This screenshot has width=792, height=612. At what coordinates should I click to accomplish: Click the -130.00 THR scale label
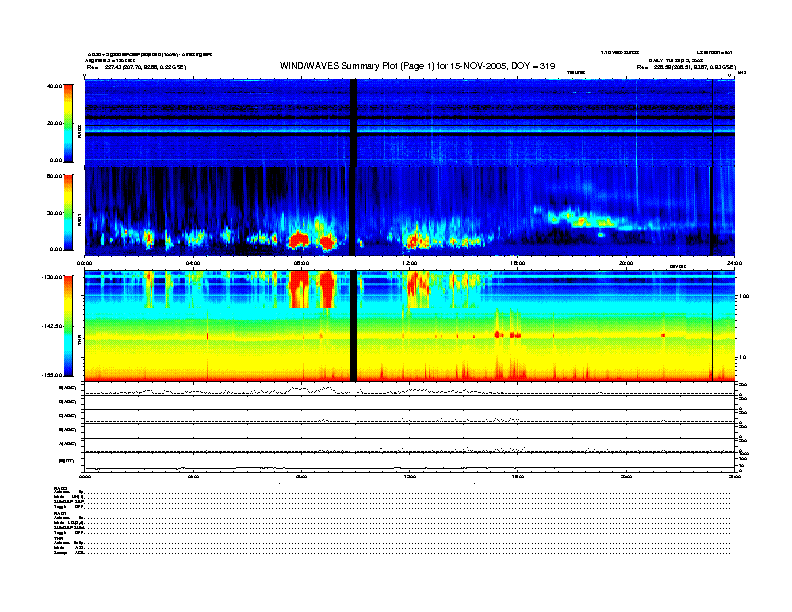coord(52,277)
